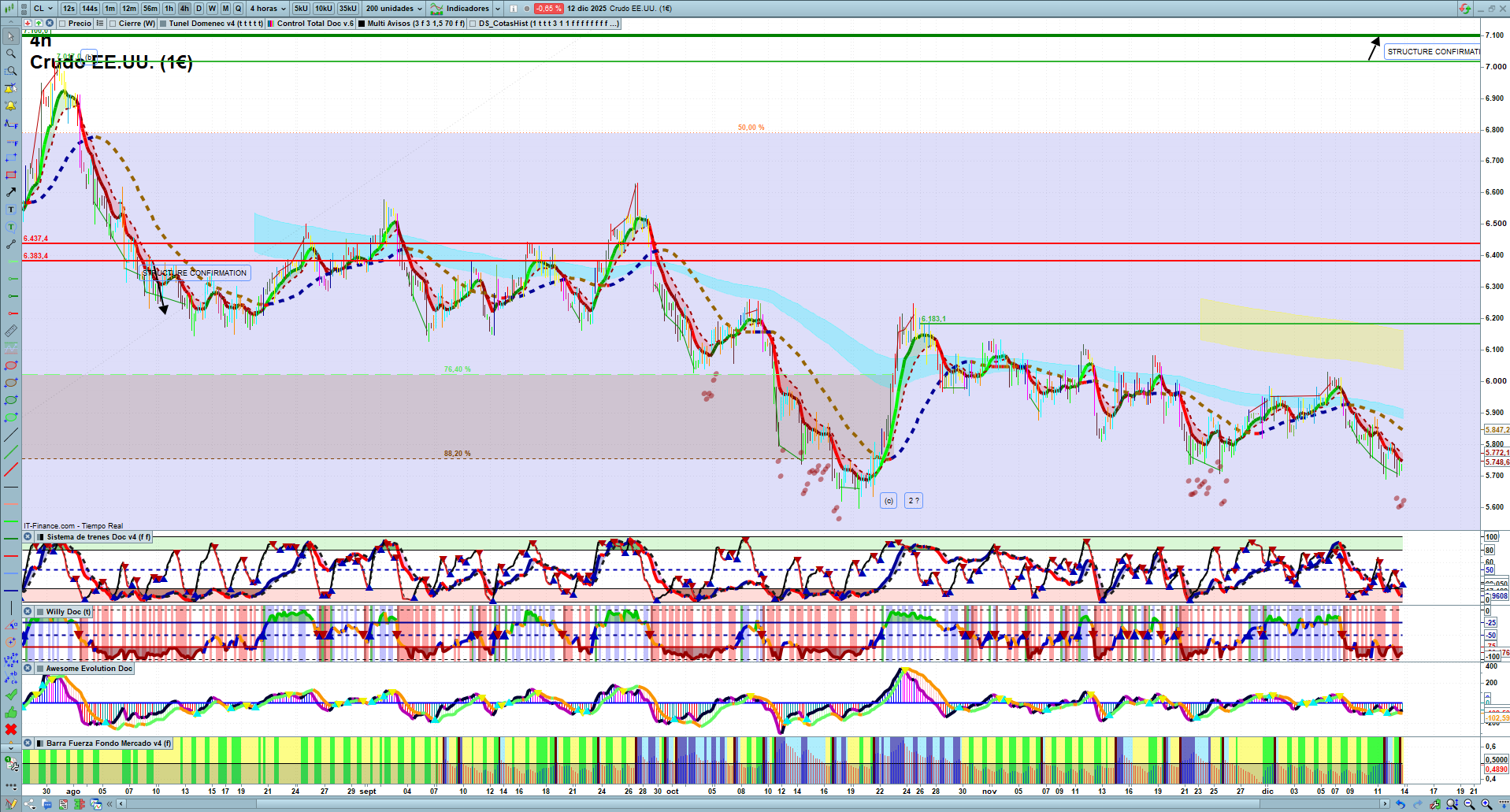Select the ruler measurement tool

pyautogui.click(x=11, y=331)
